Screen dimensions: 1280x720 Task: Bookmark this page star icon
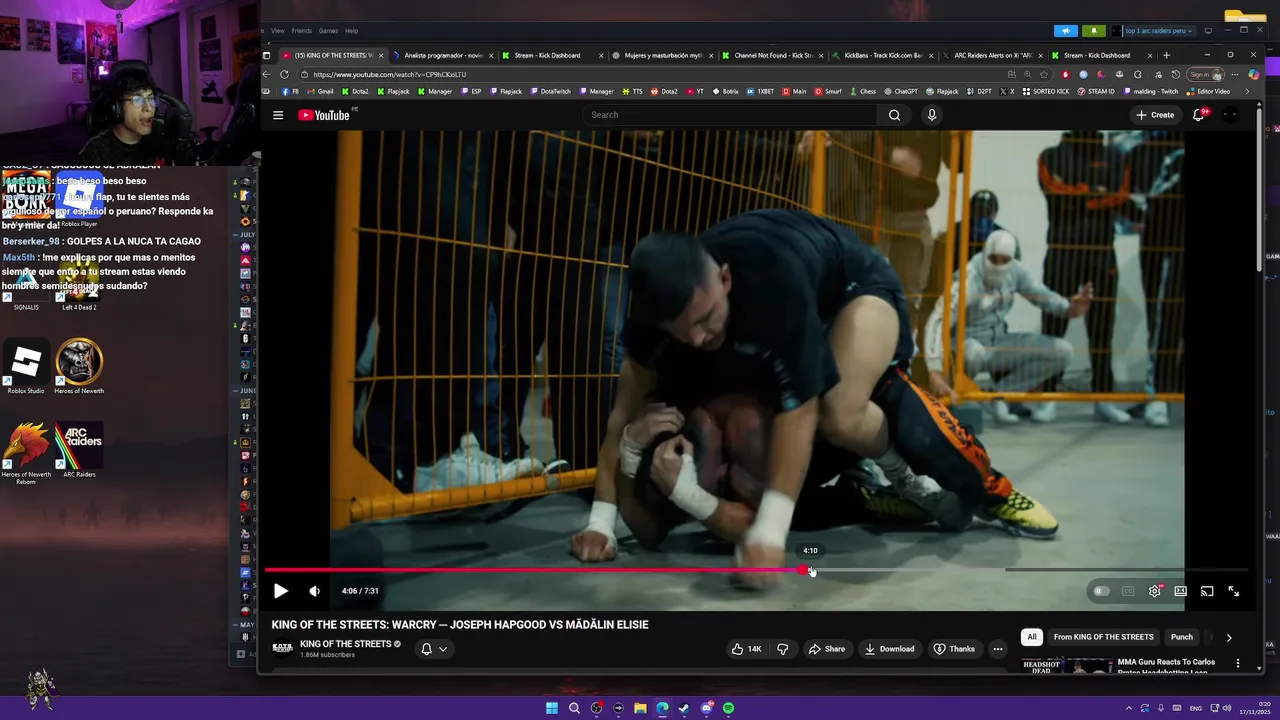click(x=1044, y=75)
